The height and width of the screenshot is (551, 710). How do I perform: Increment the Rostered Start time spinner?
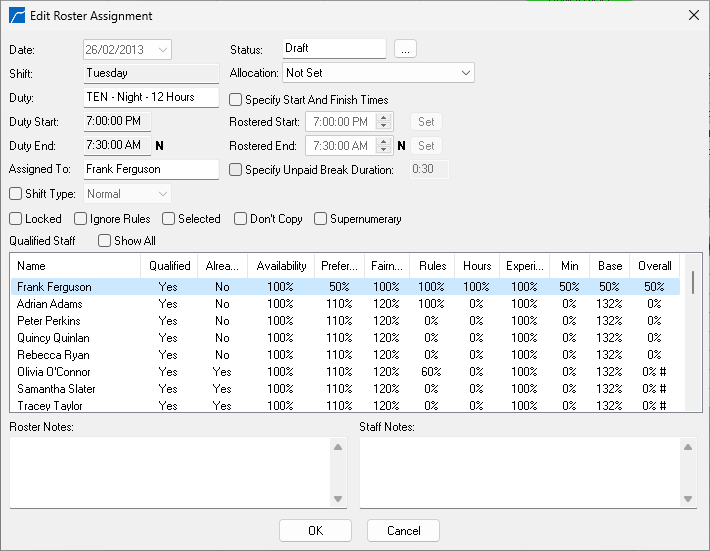(x=385, y=118)
